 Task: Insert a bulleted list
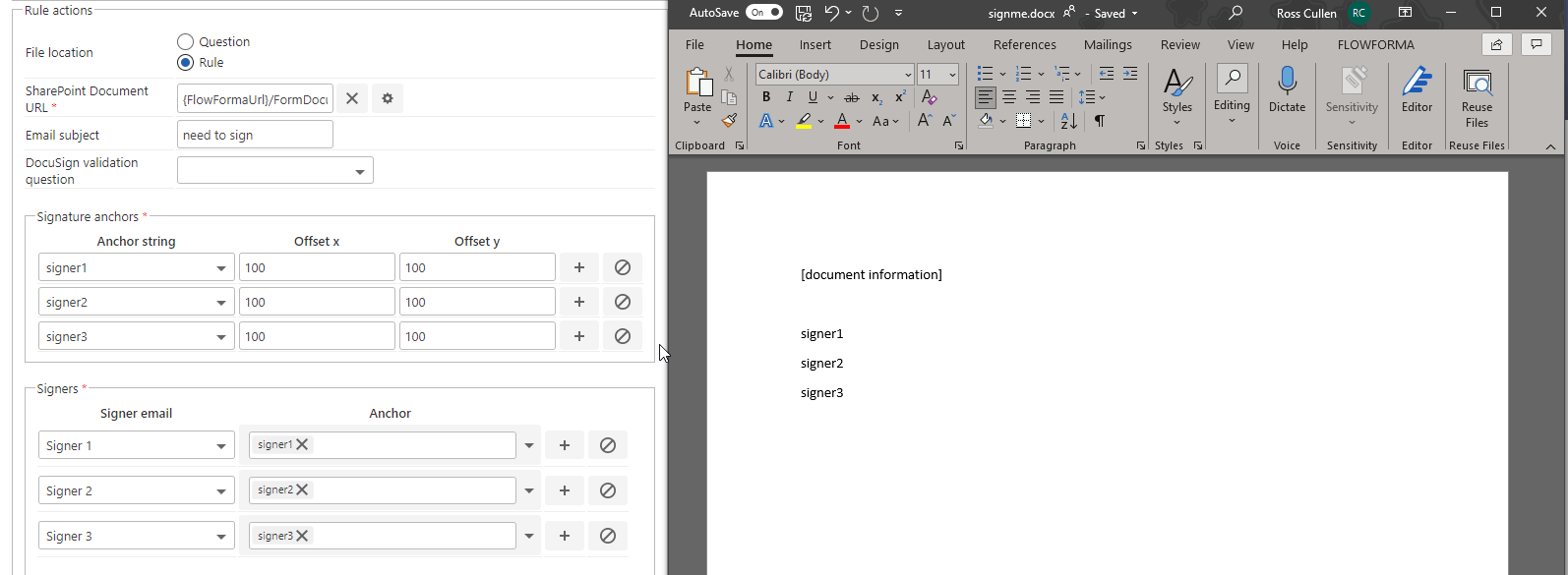(985, 74)
